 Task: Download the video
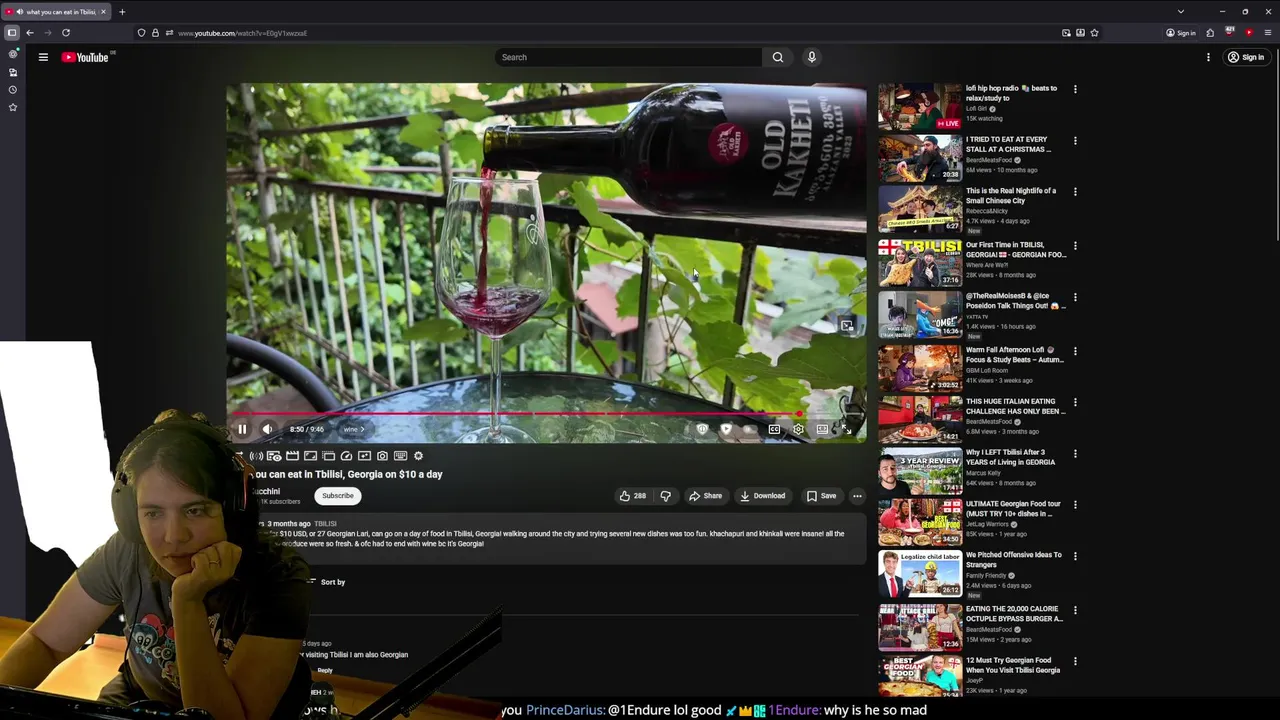(x=762, y=496)
